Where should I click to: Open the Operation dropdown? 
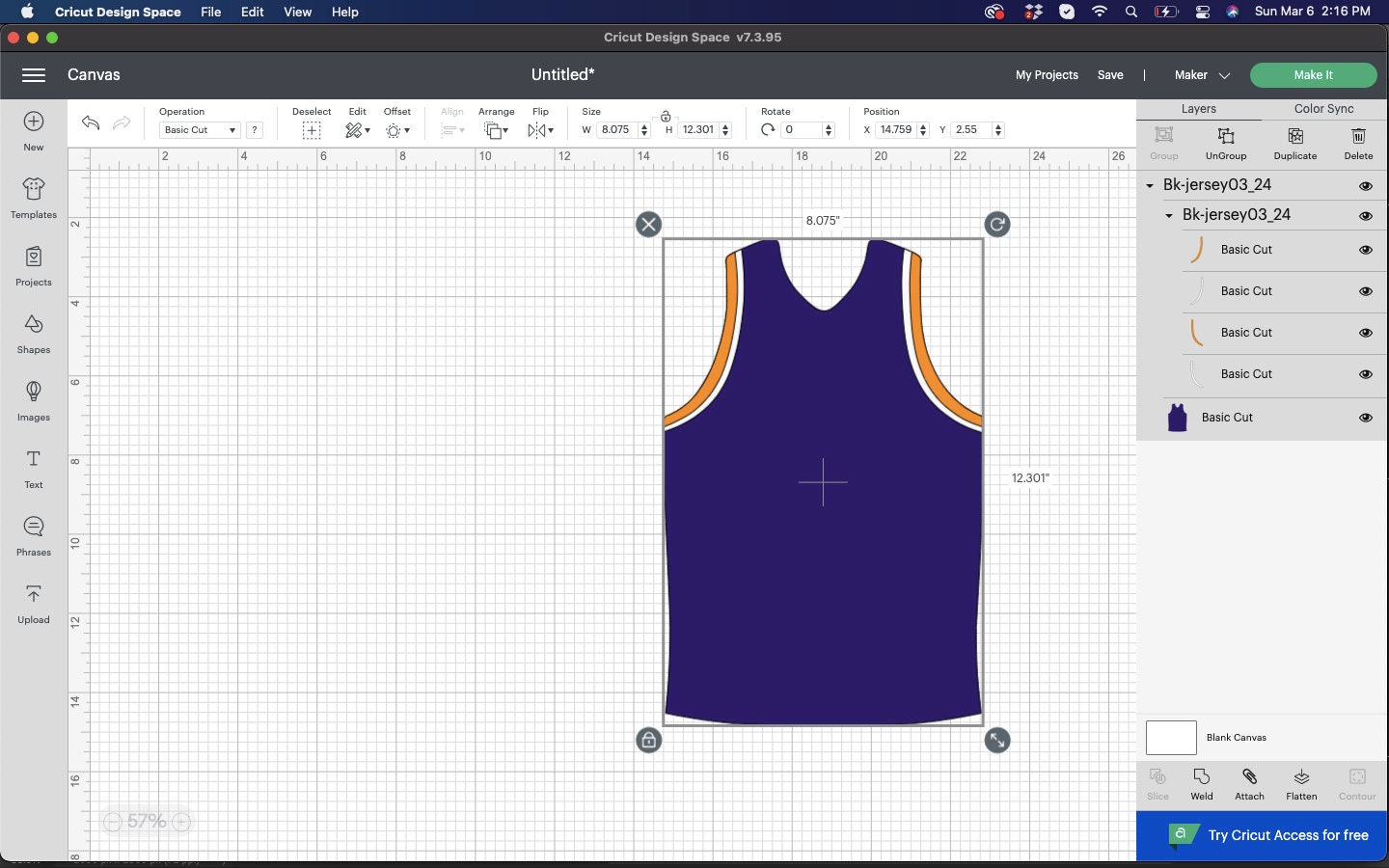[198, 129]
